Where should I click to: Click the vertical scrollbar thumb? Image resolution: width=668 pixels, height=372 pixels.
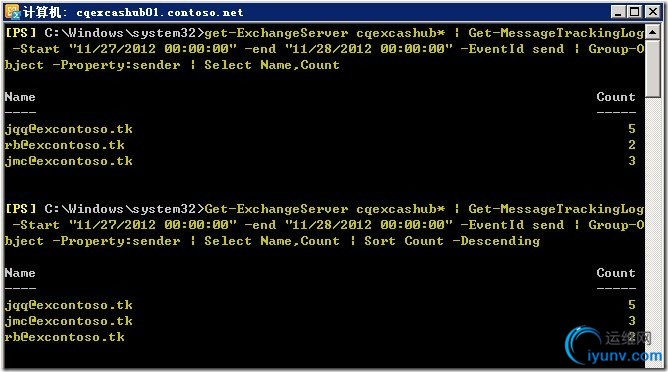tap(653, 69)
